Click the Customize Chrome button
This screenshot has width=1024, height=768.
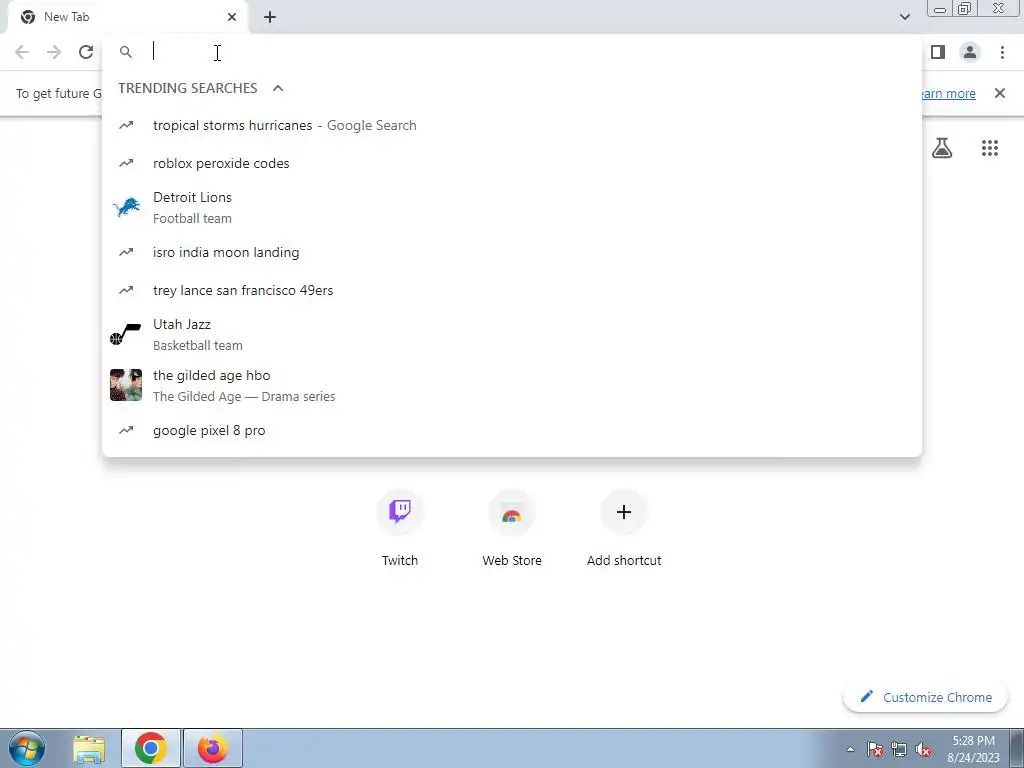(925, 697)
